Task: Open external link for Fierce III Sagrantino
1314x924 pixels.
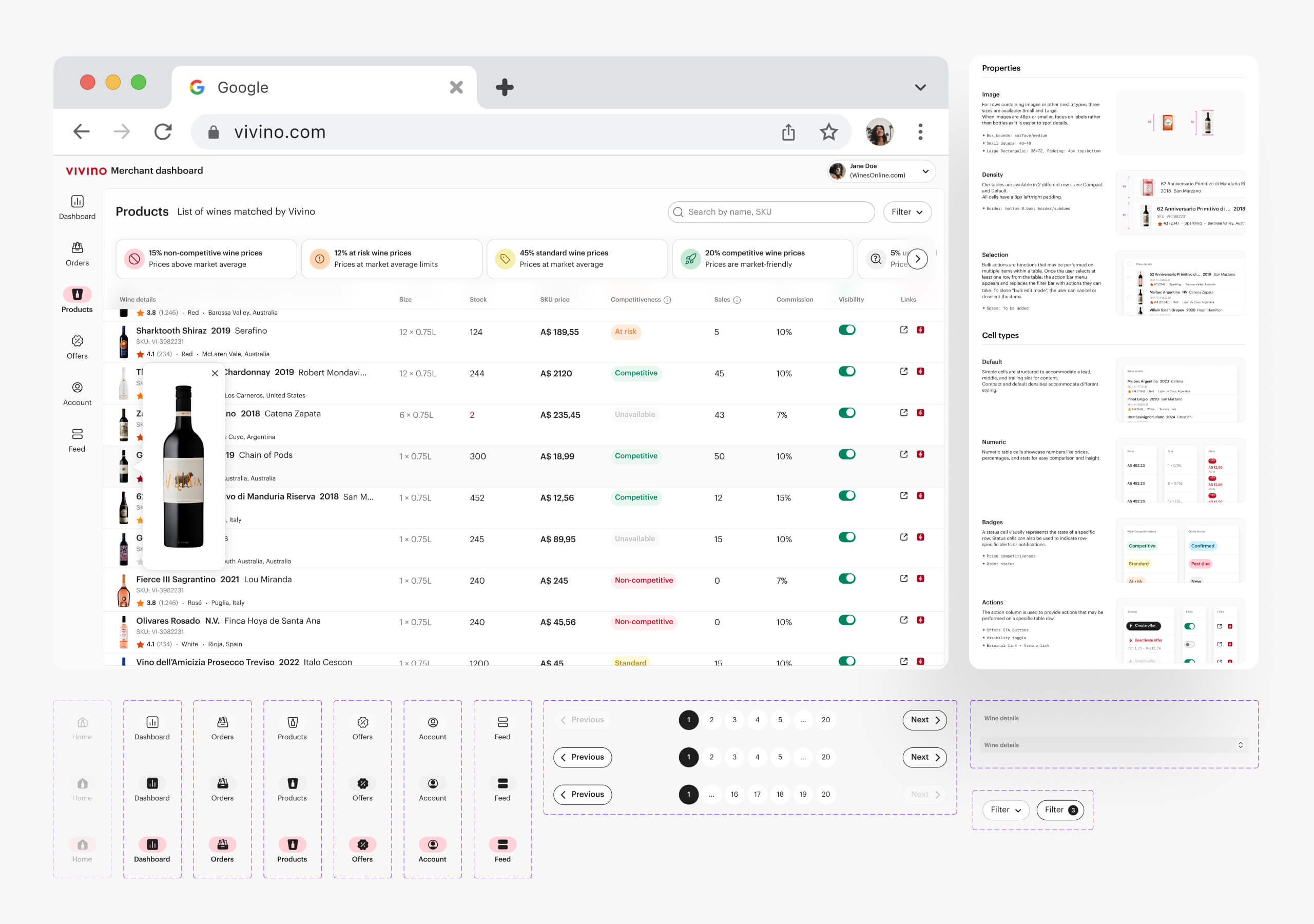Action: click(904, 578)
